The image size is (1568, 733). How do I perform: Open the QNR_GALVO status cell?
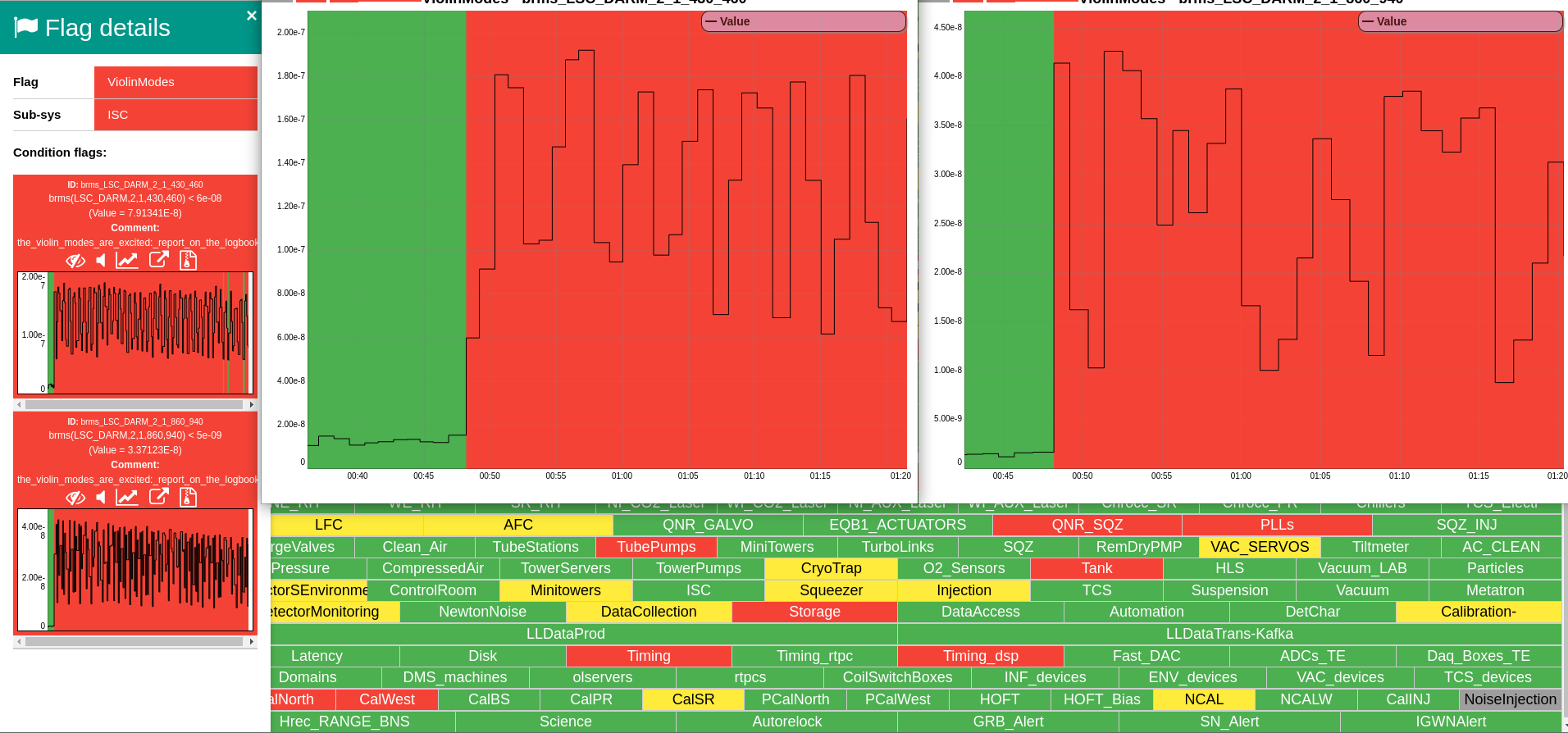708,525
